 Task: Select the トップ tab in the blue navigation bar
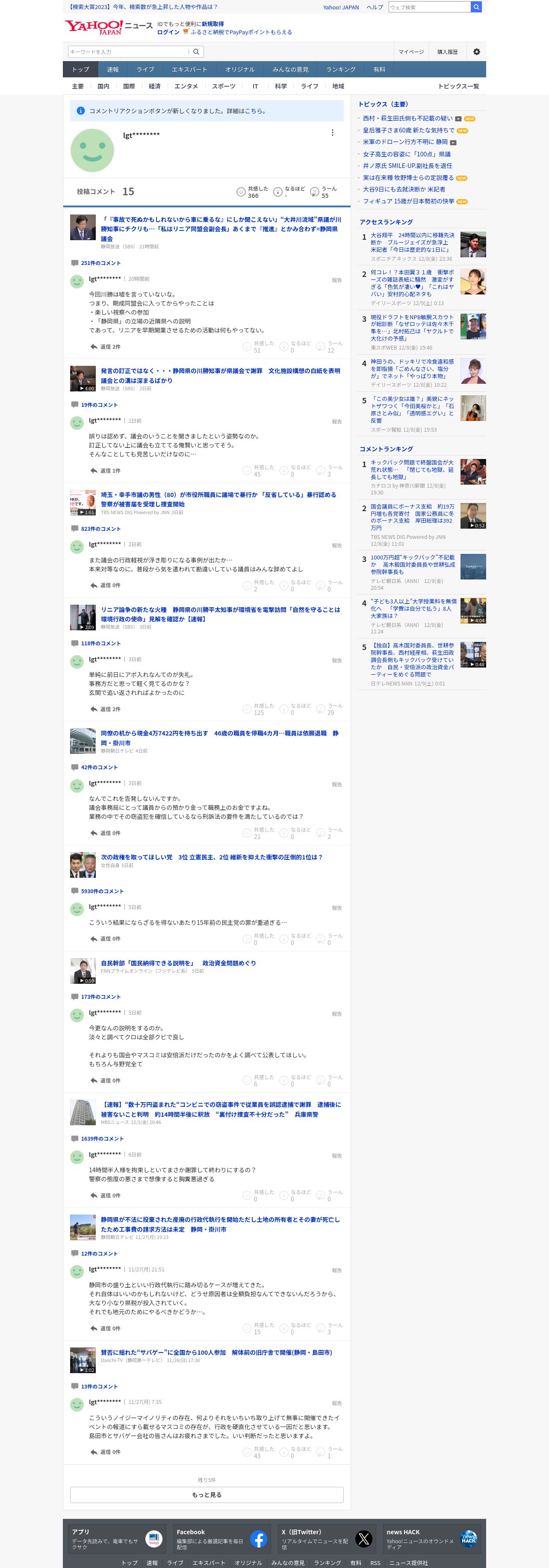(x=80, y=69)
